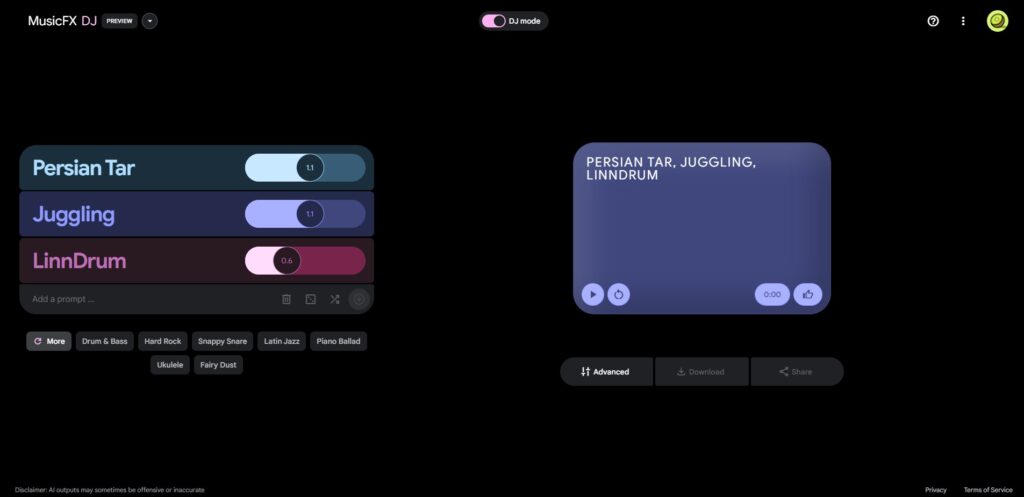Add the Piano Ballad suggestion chip
This screenshot has height=497, width=1024.
click(338, 341)
